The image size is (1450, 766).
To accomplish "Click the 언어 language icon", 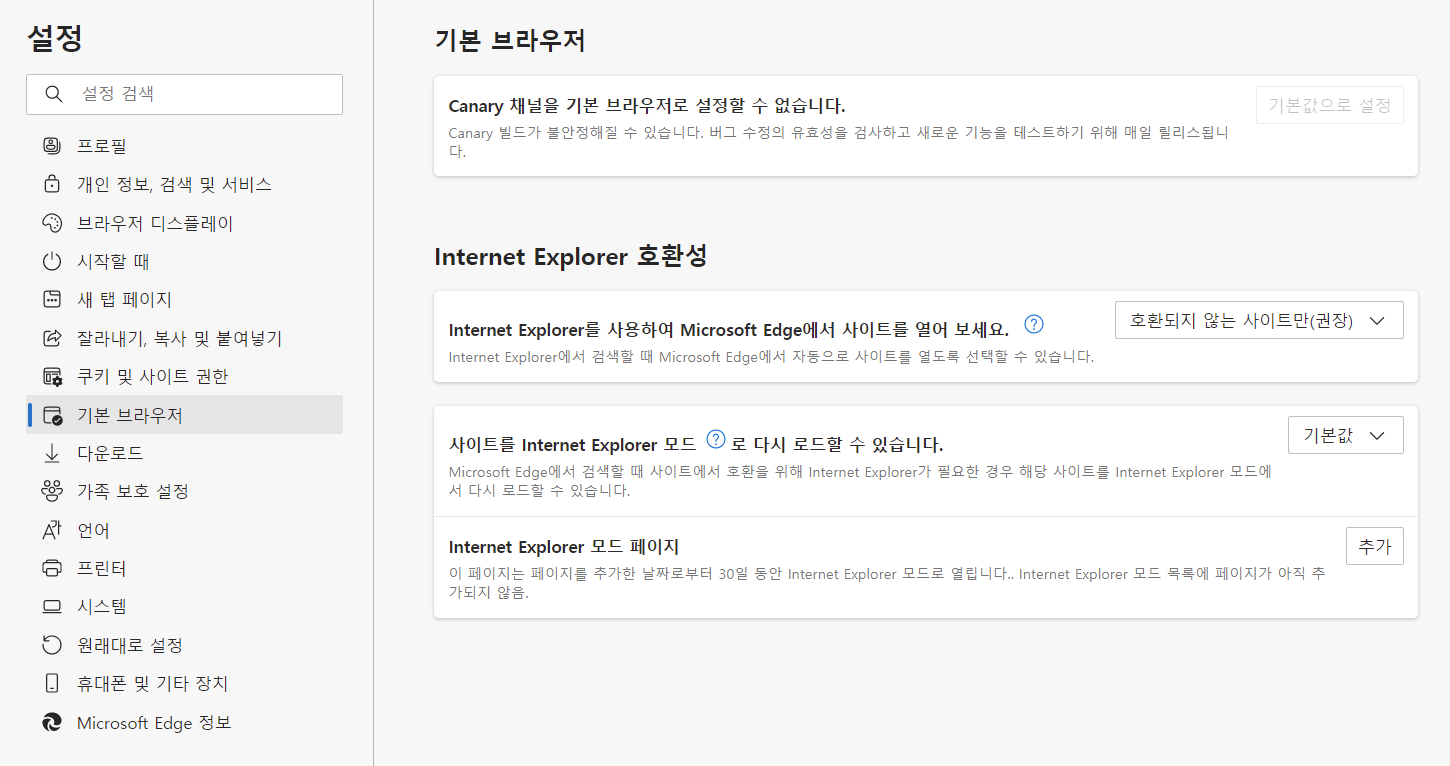I will click(x=52, y=530).
